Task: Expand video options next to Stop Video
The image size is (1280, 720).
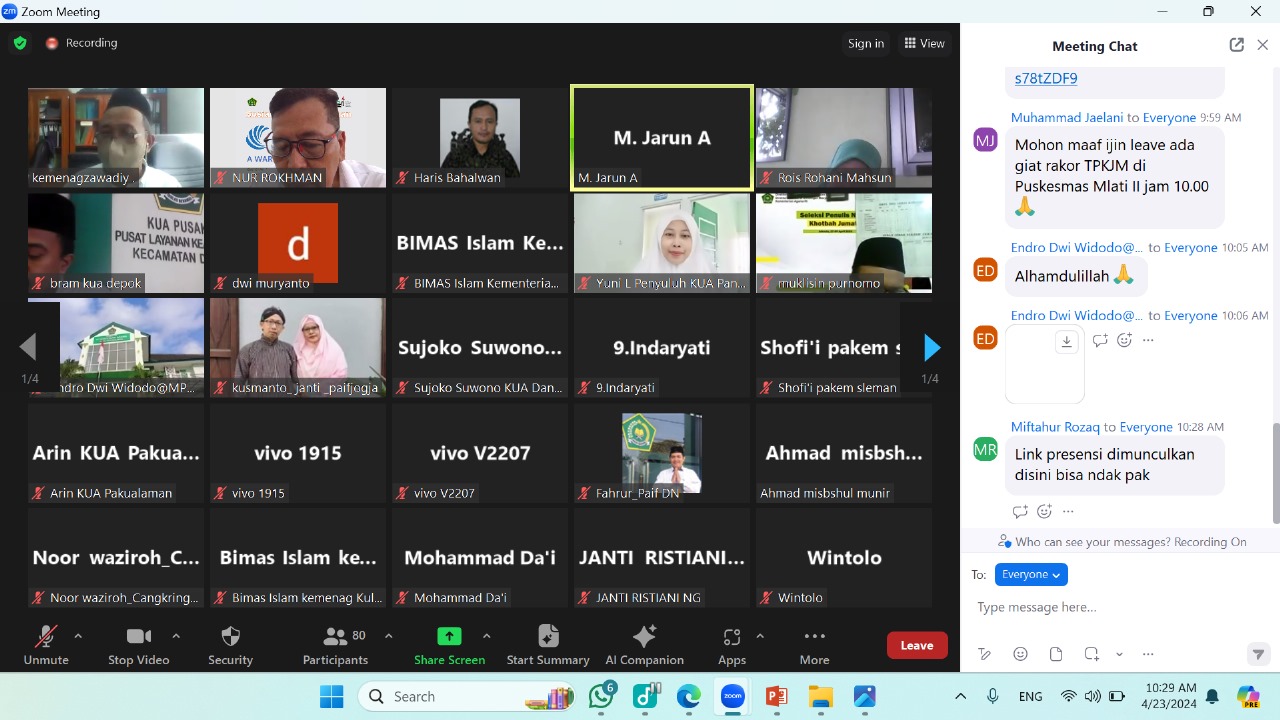Action: [x=176, y=636]
